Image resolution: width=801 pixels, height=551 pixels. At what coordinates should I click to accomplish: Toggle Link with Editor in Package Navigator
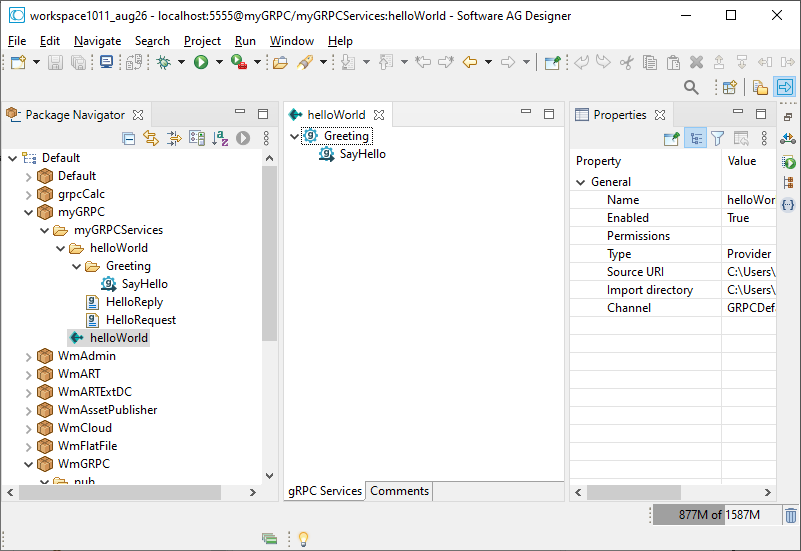pos(151,138)
